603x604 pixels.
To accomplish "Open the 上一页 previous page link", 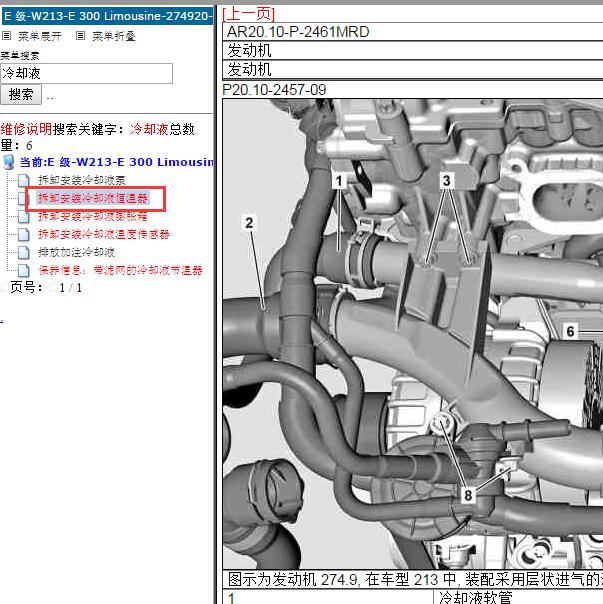I will [x=249, y=14].
